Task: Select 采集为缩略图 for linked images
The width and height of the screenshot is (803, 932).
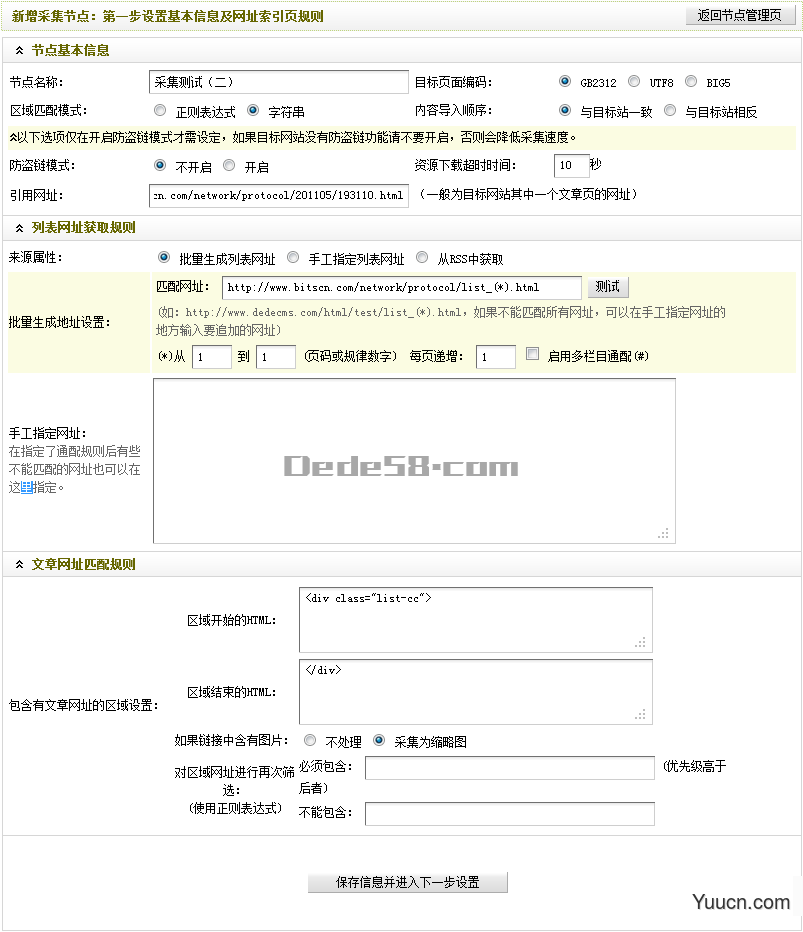Action: coord(379,741)
